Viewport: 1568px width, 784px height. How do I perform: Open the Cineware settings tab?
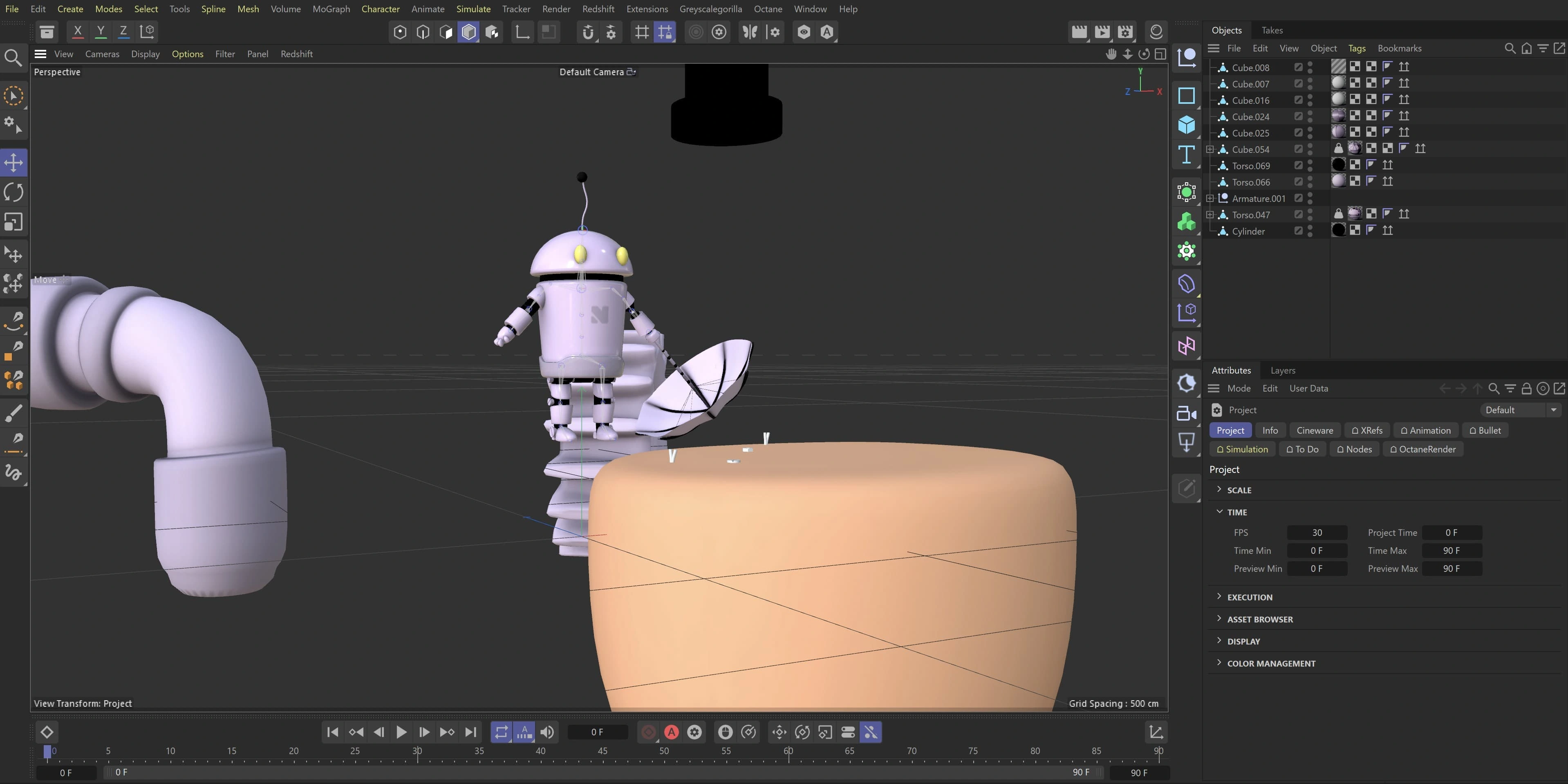pyautogui.click(x=1315, y=430)
